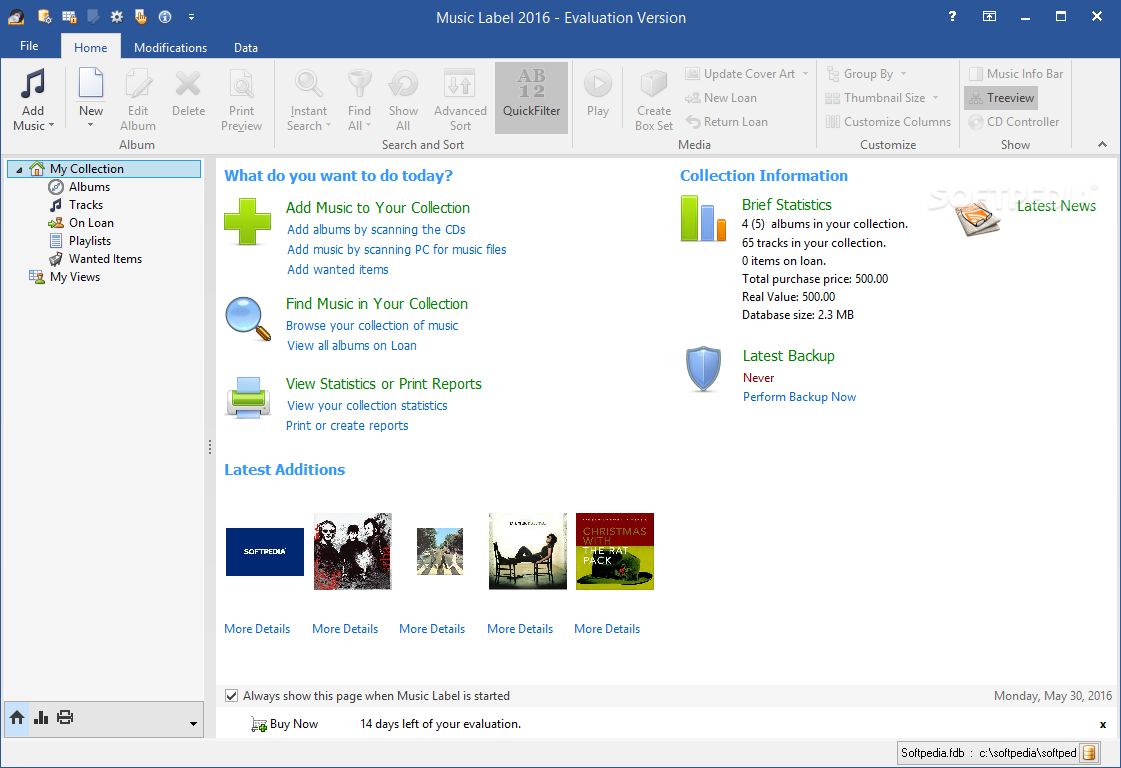Open the New dropdown arrow

pyautogui.click(x=91, y=126)
